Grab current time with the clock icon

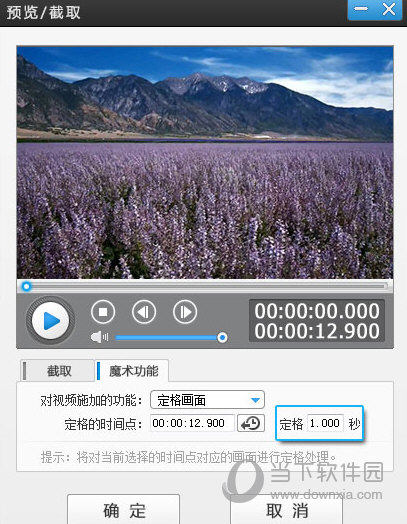(x=251, y=423)
